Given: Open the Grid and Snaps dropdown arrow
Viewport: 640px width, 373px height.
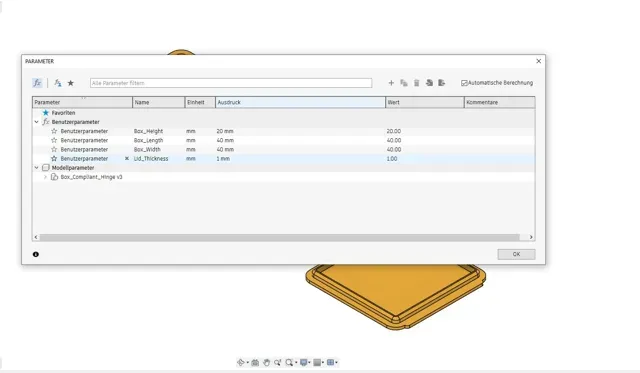Looking at the screenshot, I should (x=323, y=362).
